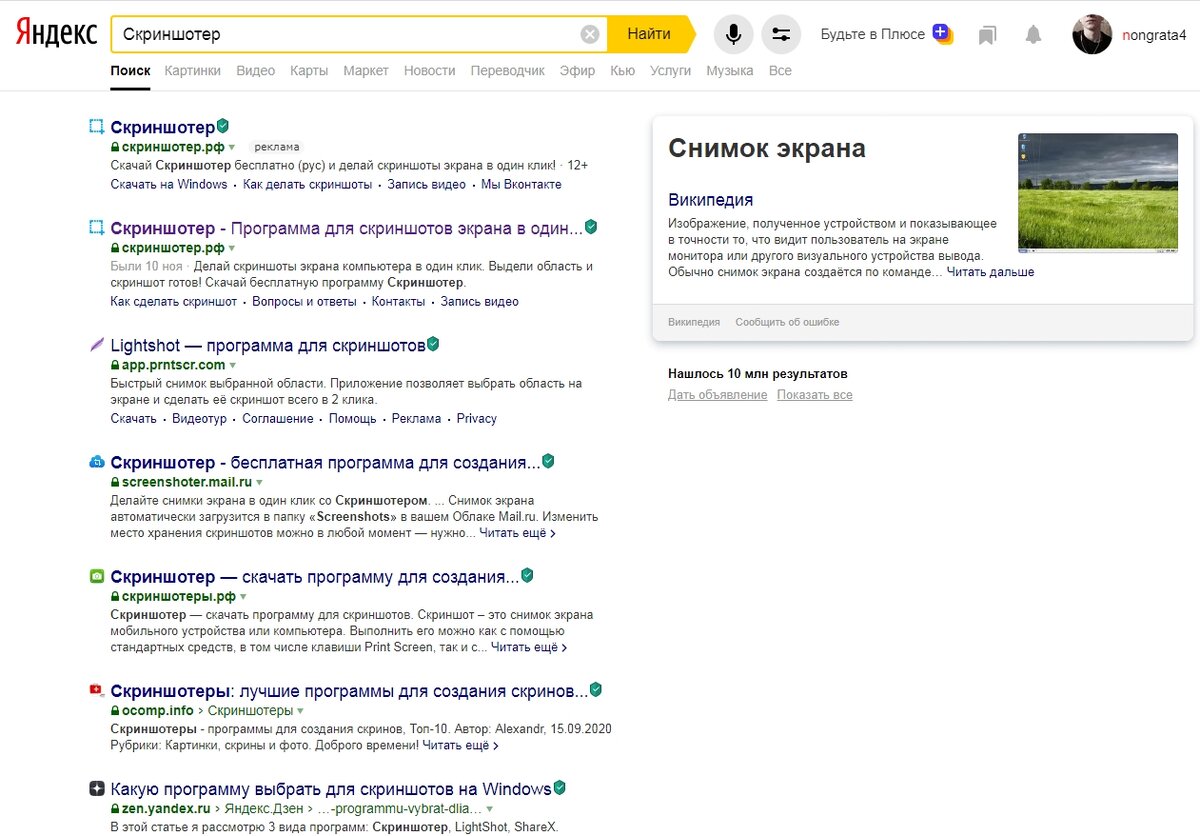Open Запись видео sitelink under ad
This screenshot has height=836, width=1200.
tap(427, 184)
